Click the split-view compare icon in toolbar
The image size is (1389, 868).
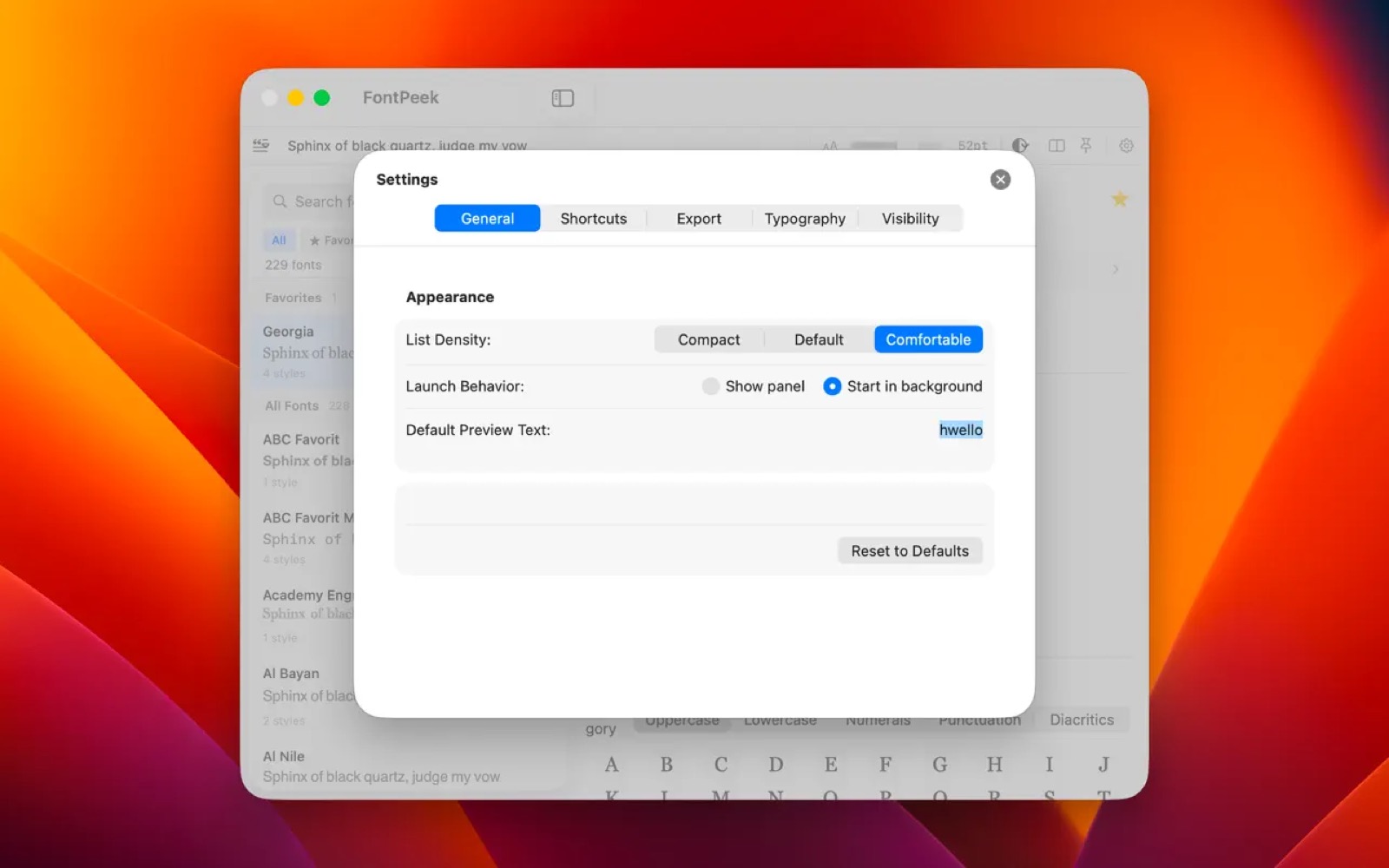point(1057,146)
